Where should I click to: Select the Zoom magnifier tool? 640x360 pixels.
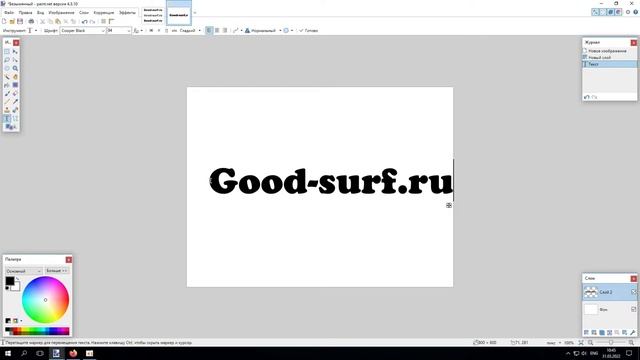click(15, 68)
